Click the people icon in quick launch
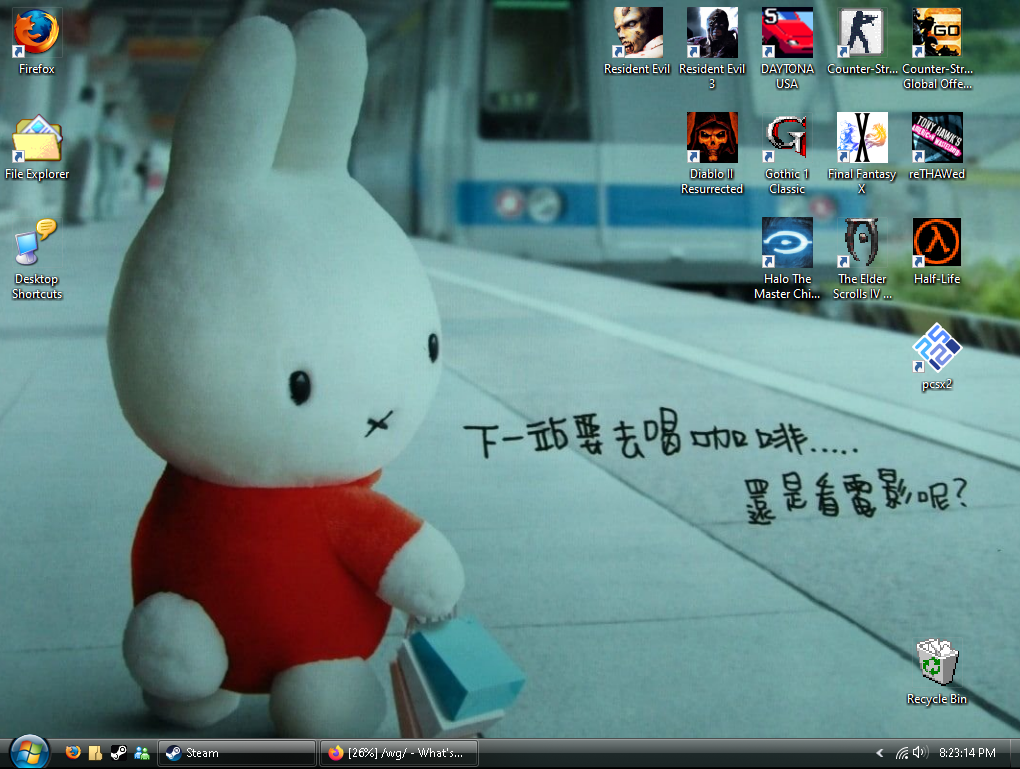 click(x=141, y=753)
